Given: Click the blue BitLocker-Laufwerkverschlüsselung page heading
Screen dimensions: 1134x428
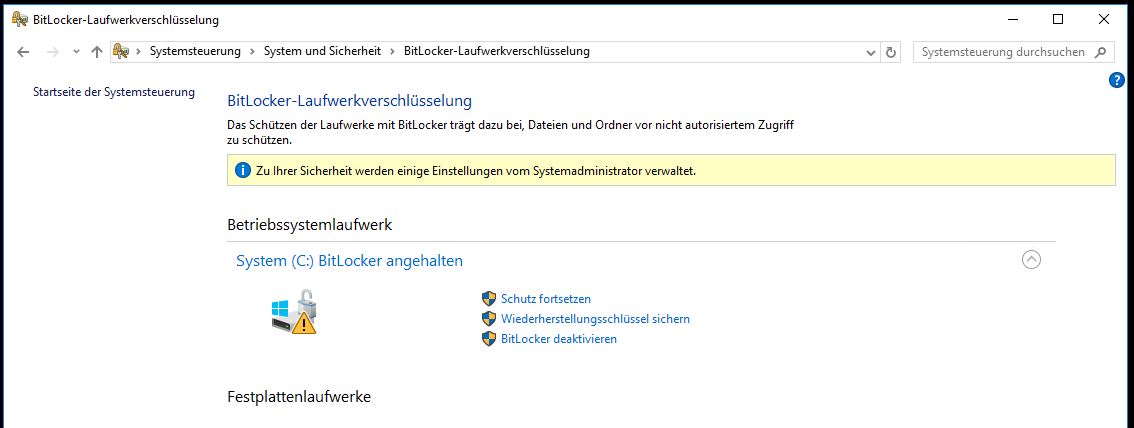Looking at the screenshot, I should (x=349, y=100).
